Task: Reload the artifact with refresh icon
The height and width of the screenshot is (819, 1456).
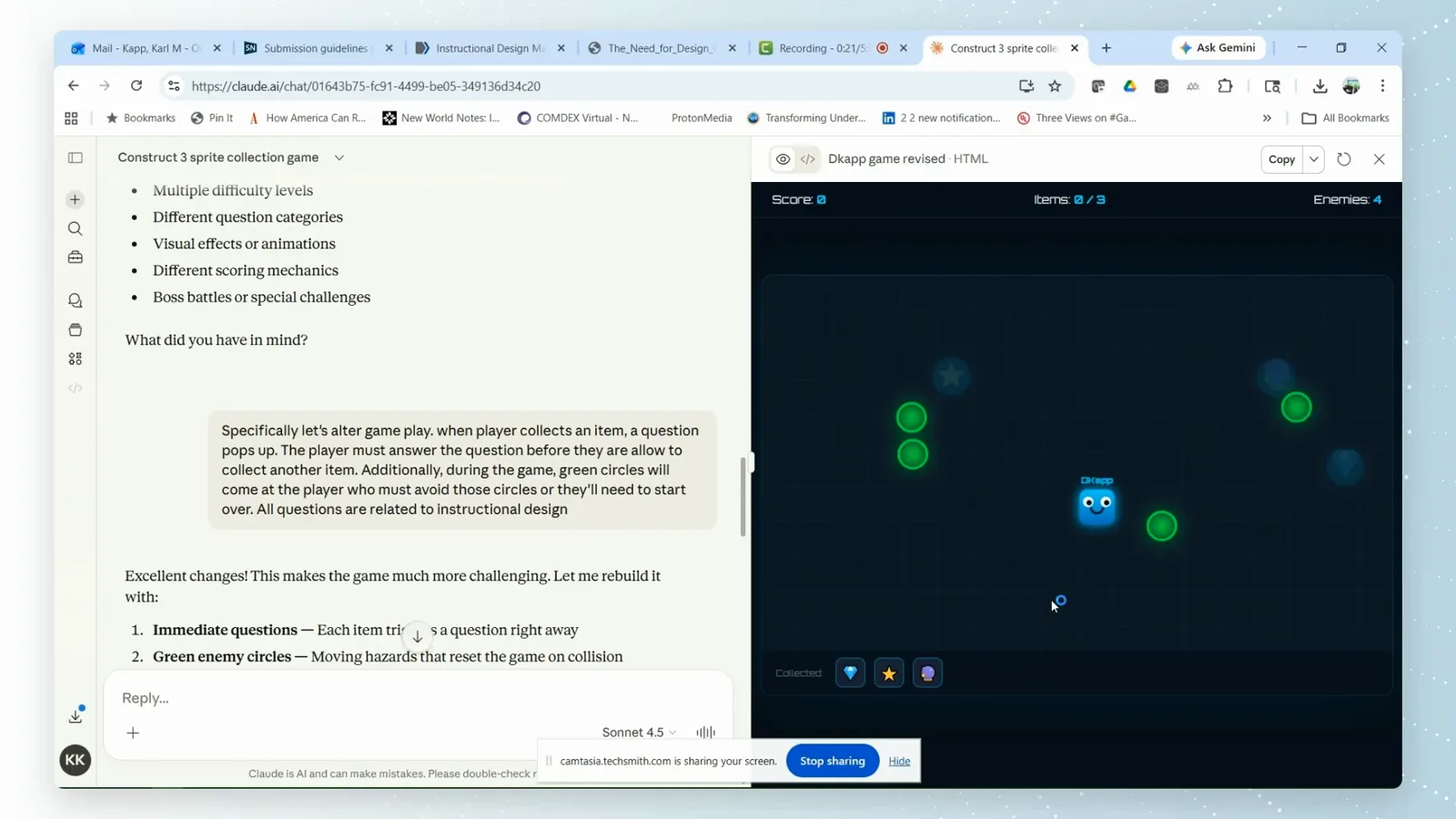Action: tap(1344, 159)
